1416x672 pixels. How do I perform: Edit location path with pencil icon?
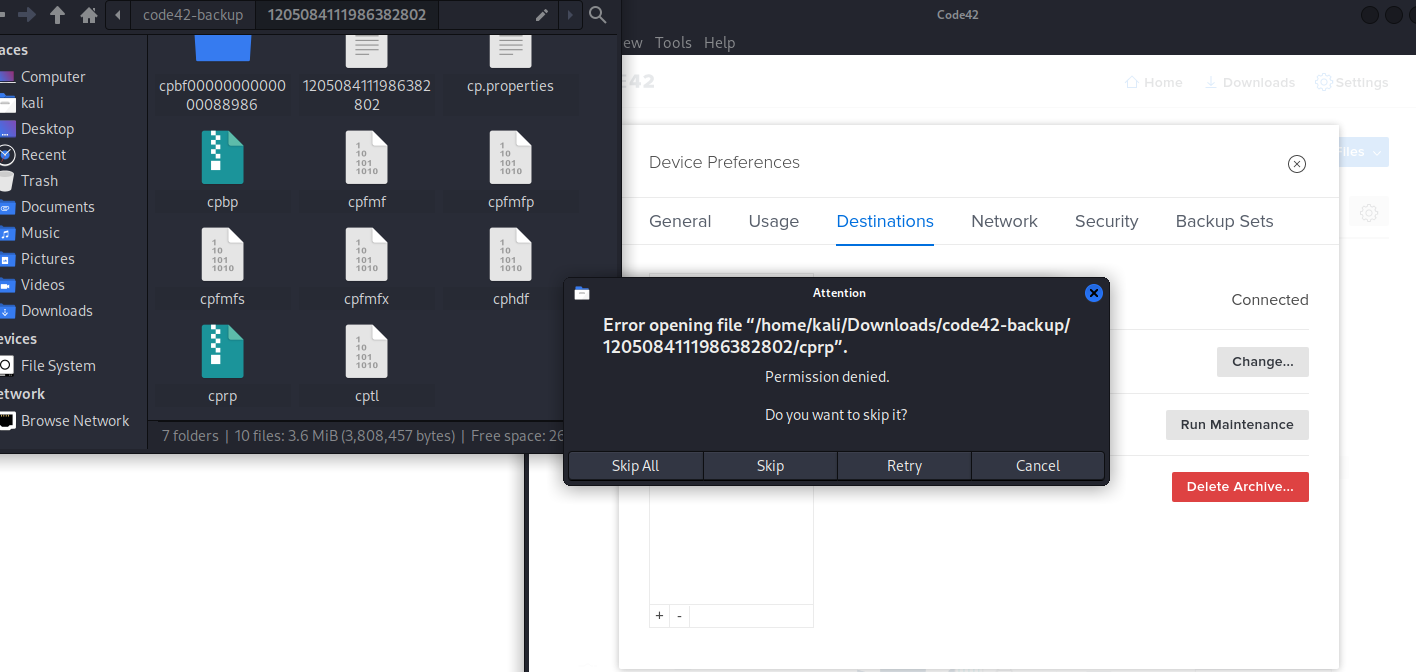point(541,15)
